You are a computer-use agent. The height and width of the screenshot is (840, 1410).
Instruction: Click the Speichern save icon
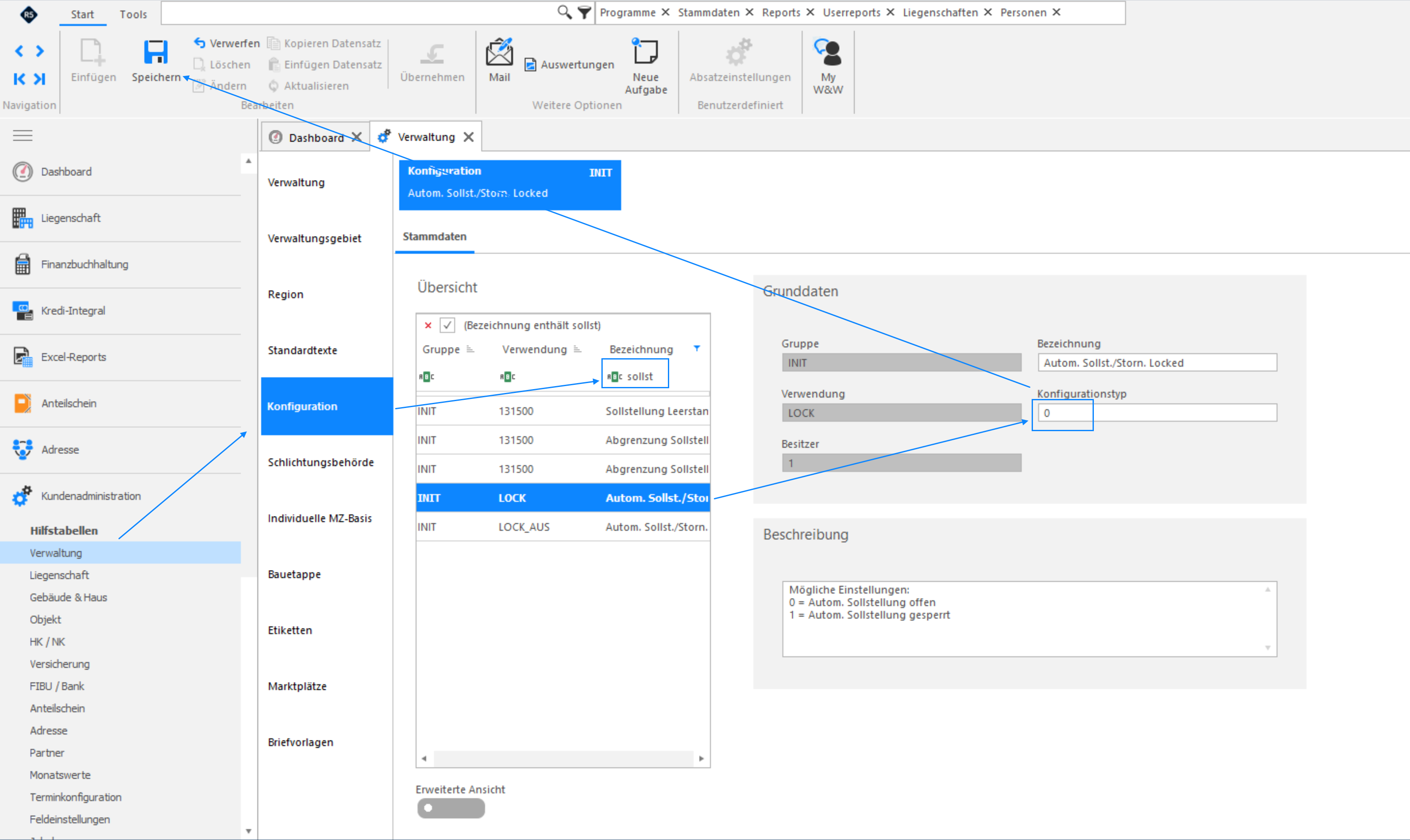click(156, 52)
